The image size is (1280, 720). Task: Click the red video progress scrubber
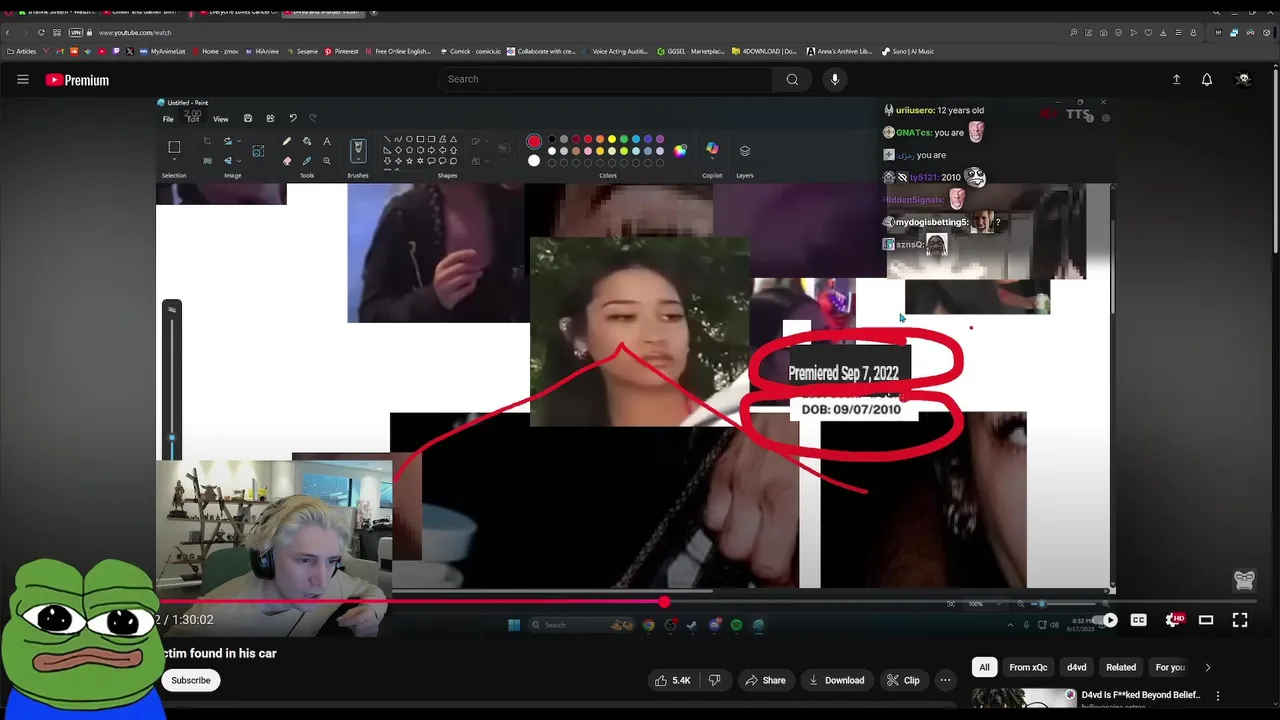click(664, 602)
